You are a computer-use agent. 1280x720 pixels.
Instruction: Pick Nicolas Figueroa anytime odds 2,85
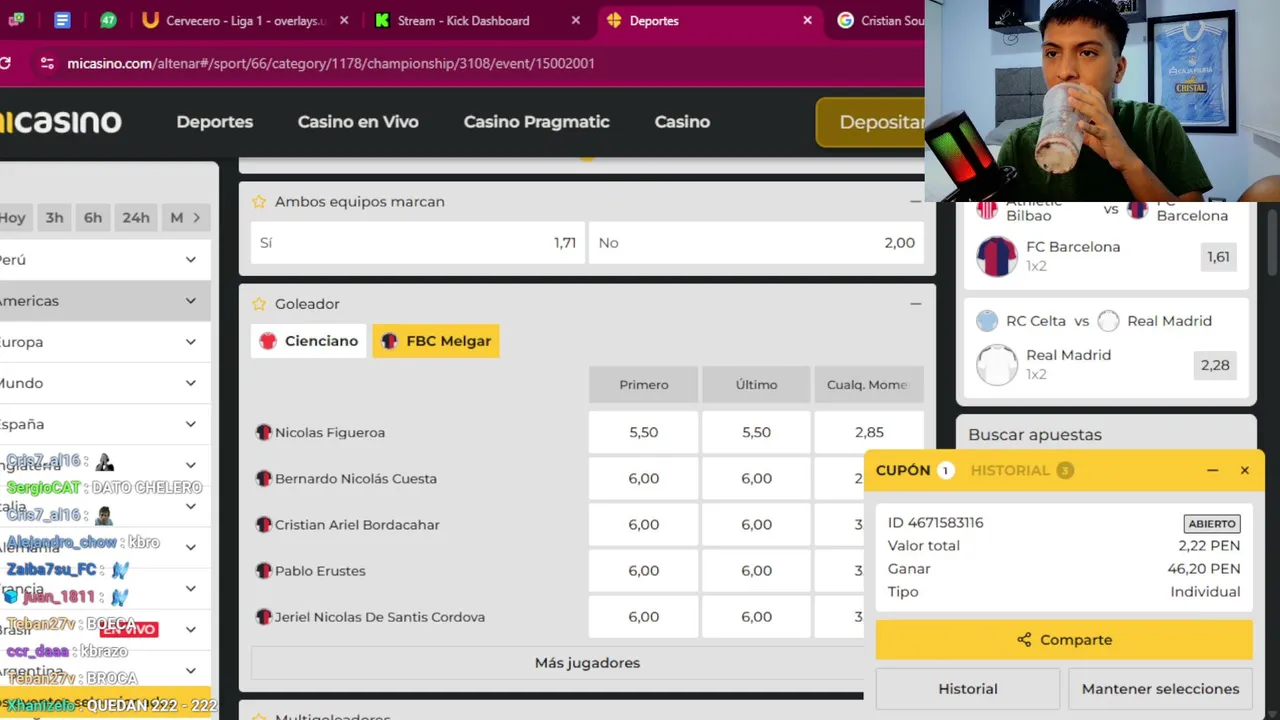869,432
